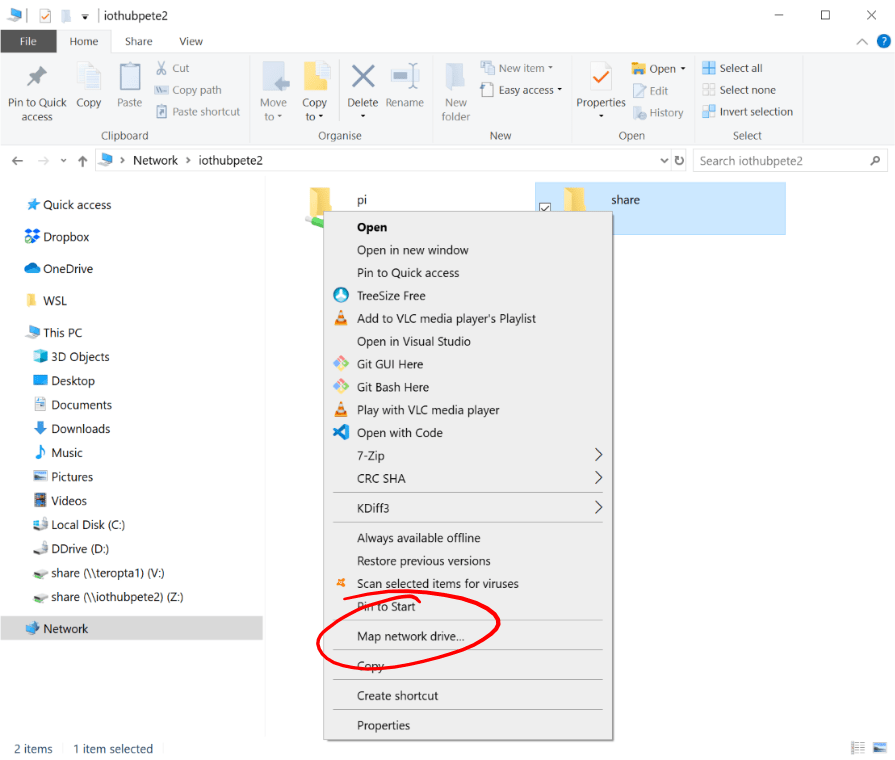
Task: Go up one level with up arrow
Action: [83, 161]
